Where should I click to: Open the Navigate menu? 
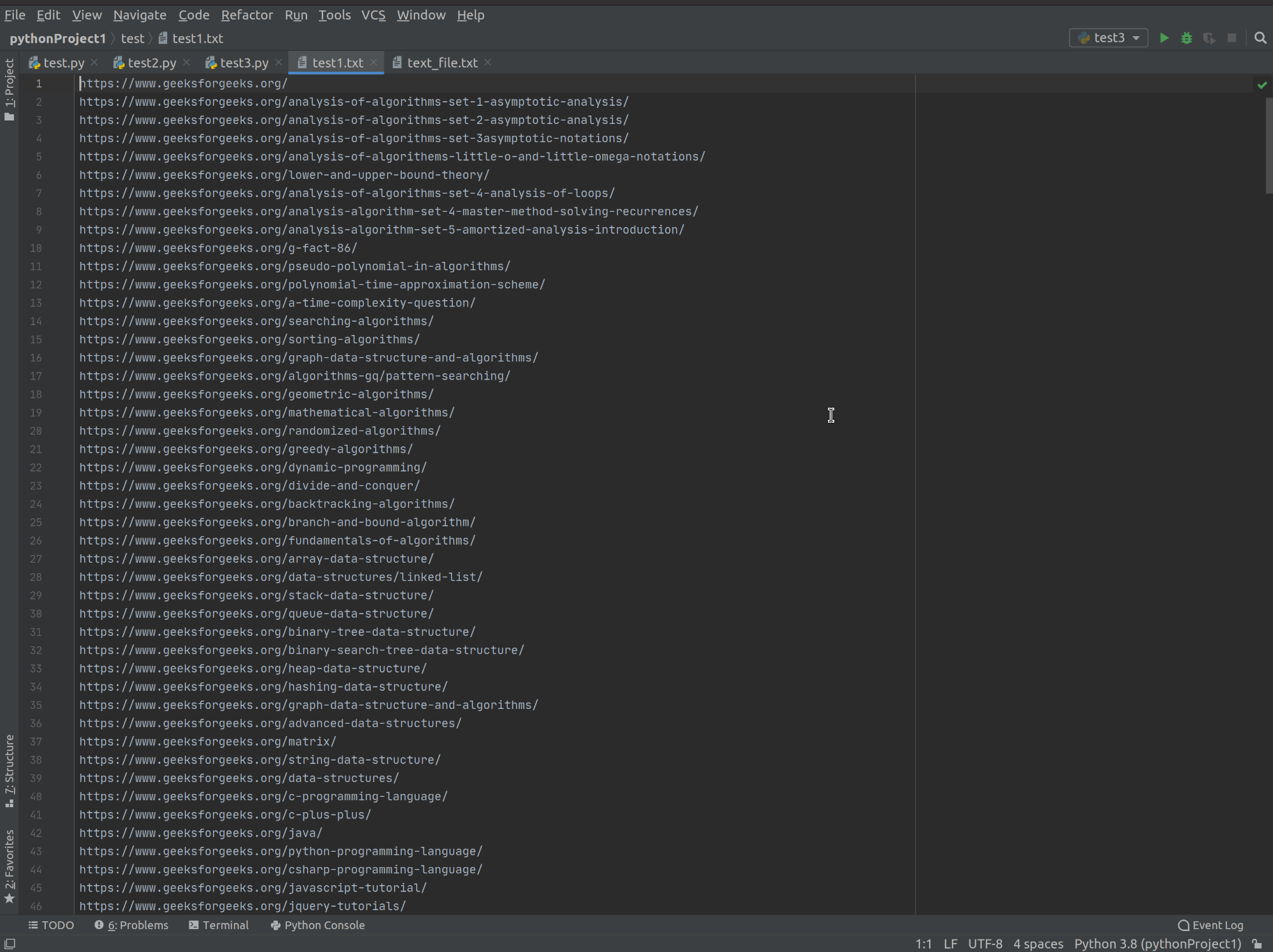click(140, 15)
